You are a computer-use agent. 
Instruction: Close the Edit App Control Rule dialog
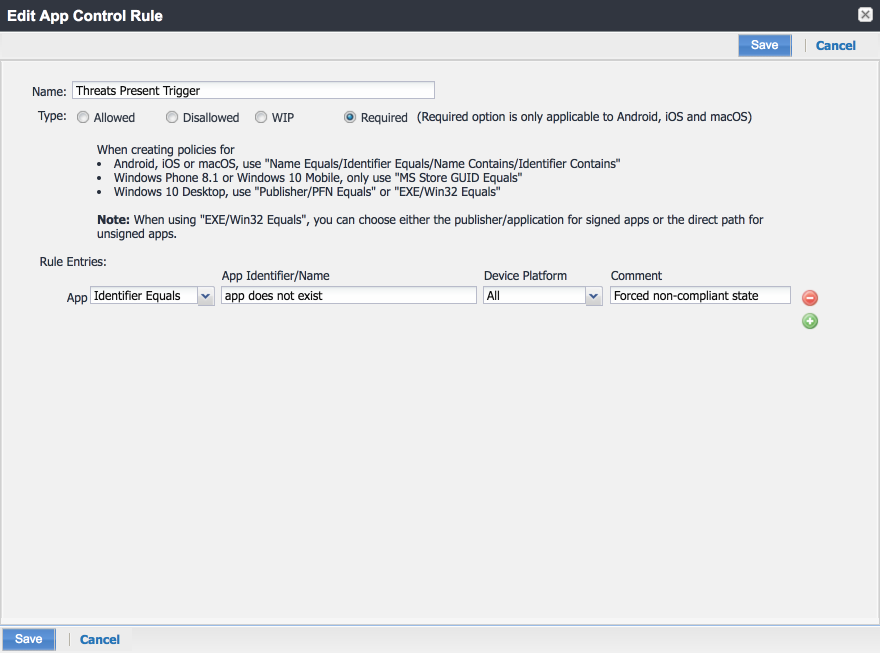tap(863, 14)
